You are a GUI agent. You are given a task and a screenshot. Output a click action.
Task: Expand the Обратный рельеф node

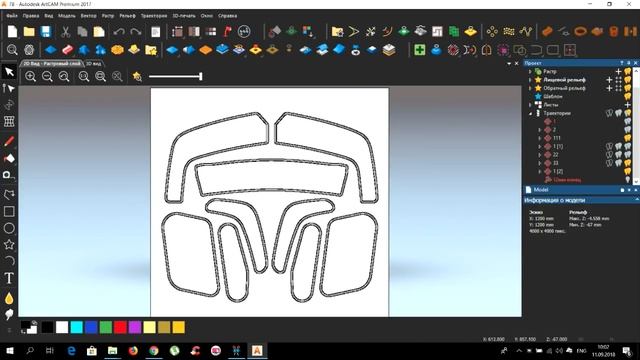pyautogui.click(x=531, y=88)
